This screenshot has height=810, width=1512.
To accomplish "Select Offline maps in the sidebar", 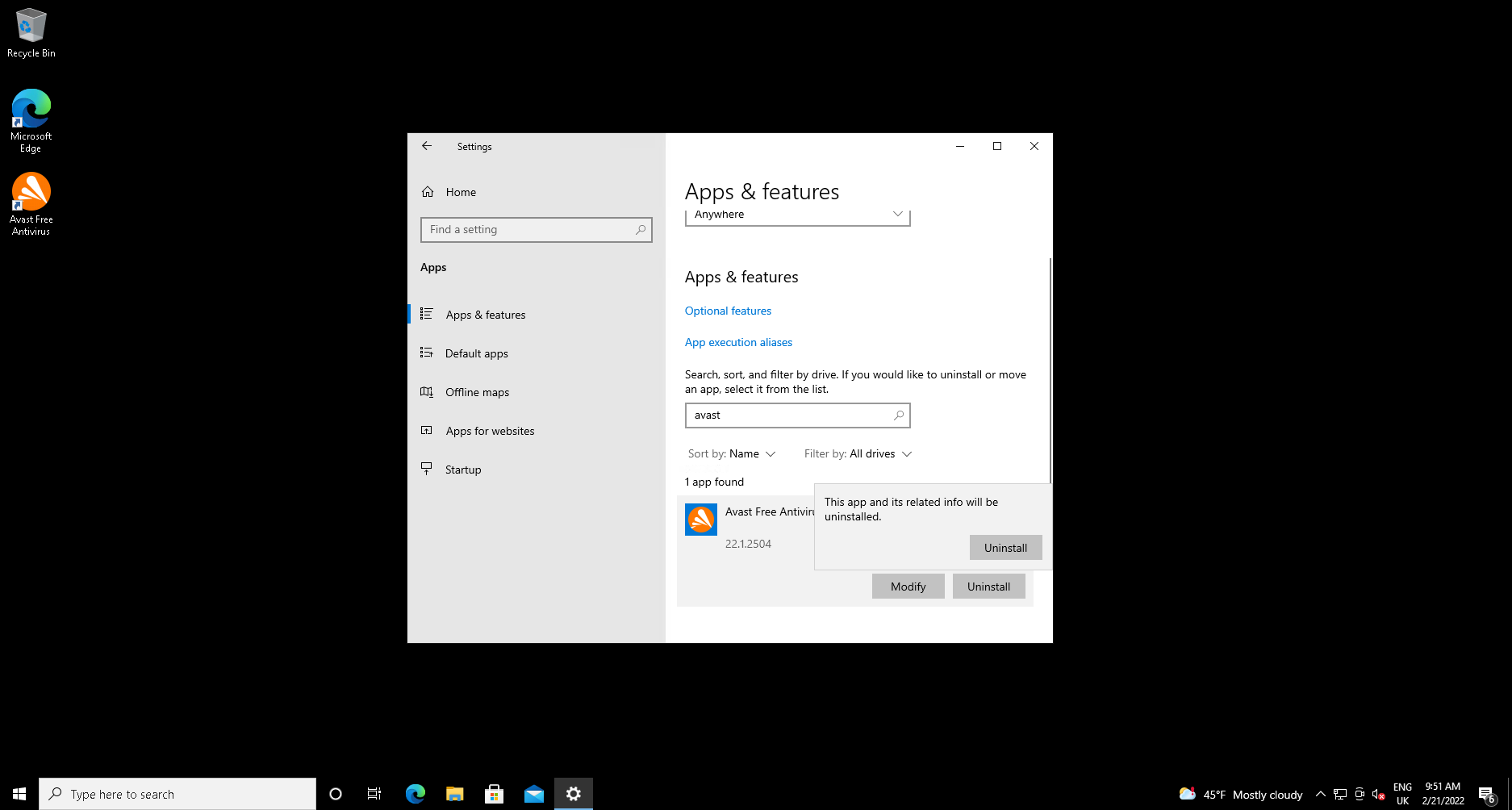I will coord(537,392).
